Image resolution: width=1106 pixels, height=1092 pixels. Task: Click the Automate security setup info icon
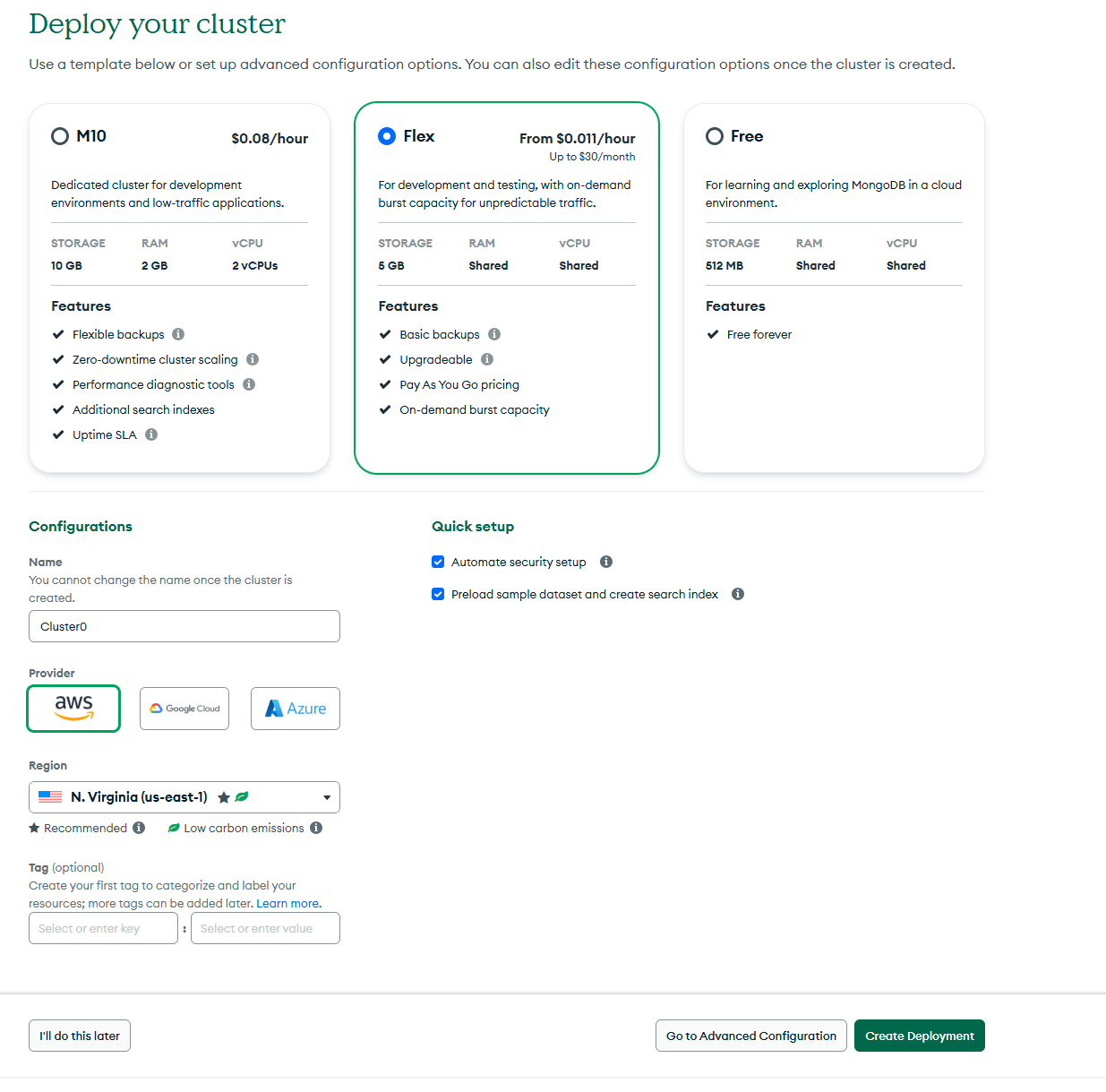(606, 562)
